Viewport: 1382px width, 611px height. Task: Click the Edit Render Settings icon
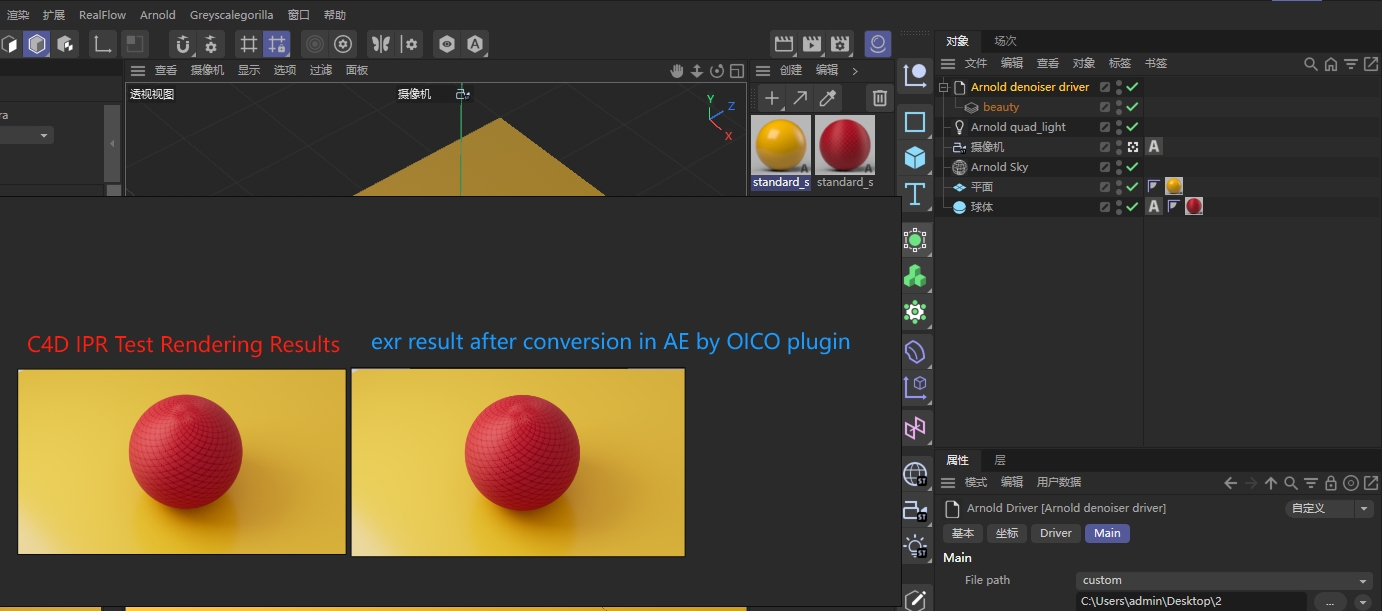click(x=841, y=44)
